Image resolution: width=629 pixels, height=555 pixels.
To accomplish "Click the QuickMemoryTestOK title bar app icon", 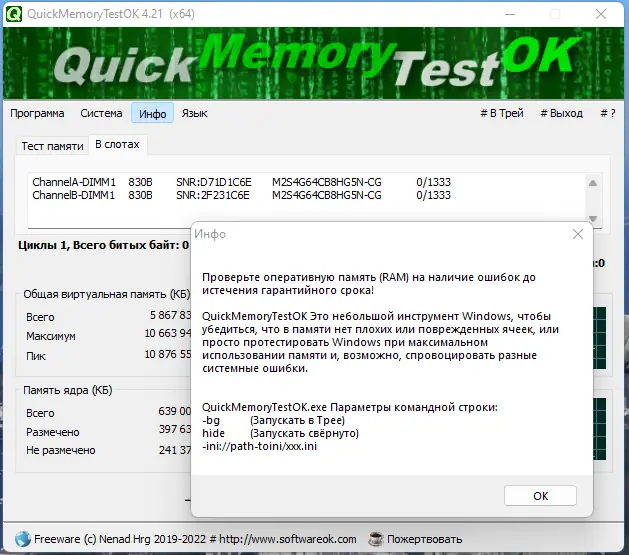I will (14, 14).
